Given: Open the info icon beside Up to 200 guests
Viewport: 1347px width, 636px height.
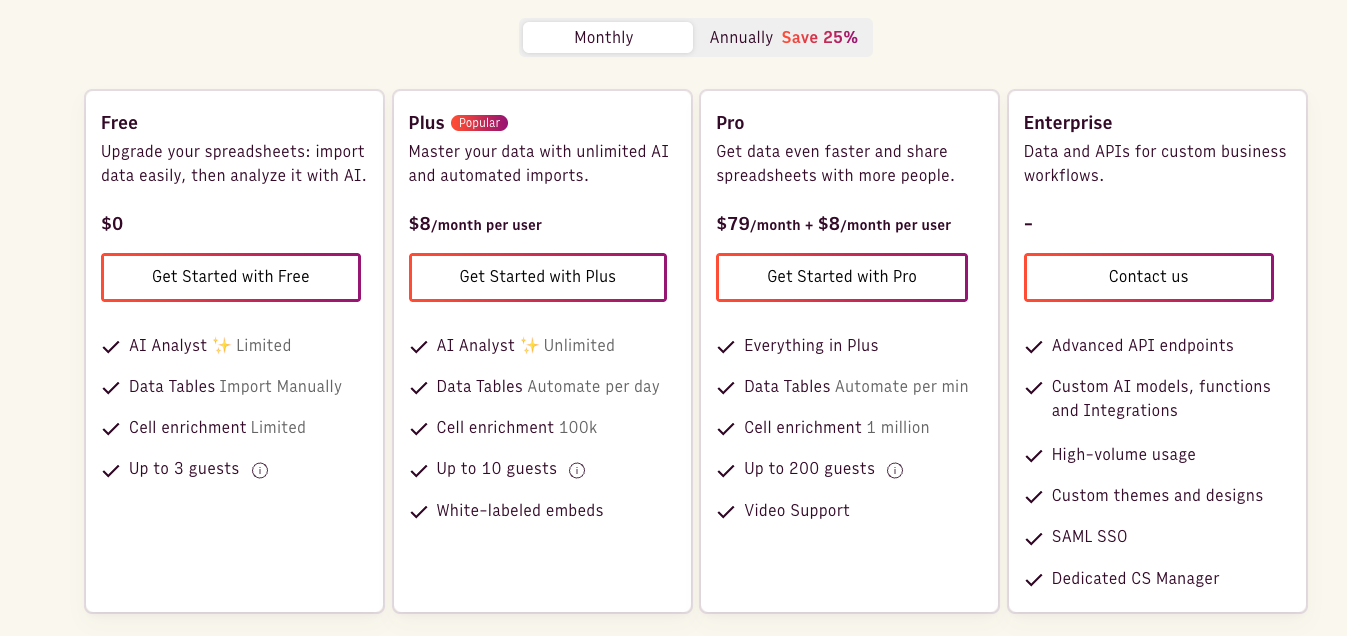Looking at the screenshot, I should [894, 470].
